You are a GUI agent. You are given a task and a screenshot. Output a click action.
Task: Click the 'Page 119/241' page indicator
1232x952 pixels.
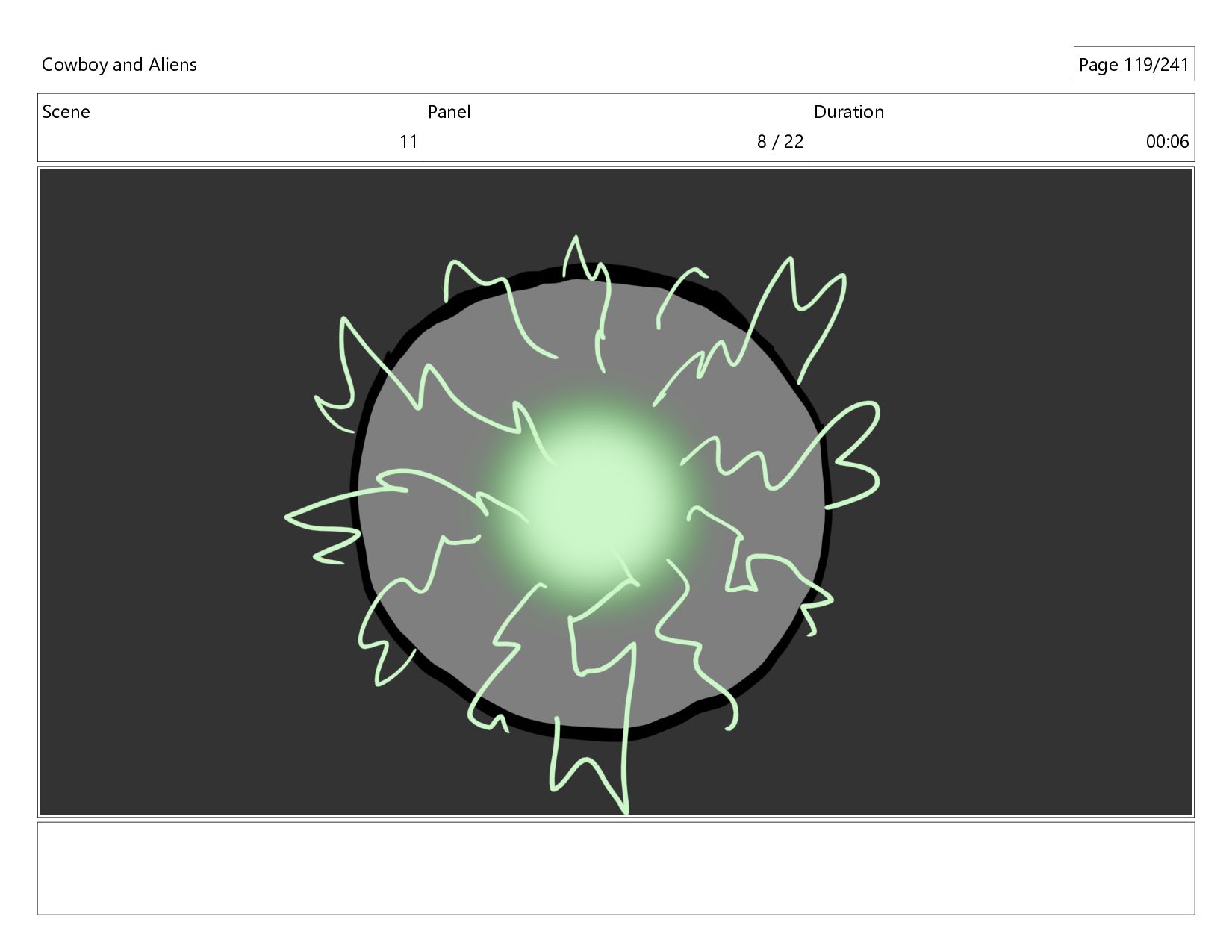[1133, 64]
